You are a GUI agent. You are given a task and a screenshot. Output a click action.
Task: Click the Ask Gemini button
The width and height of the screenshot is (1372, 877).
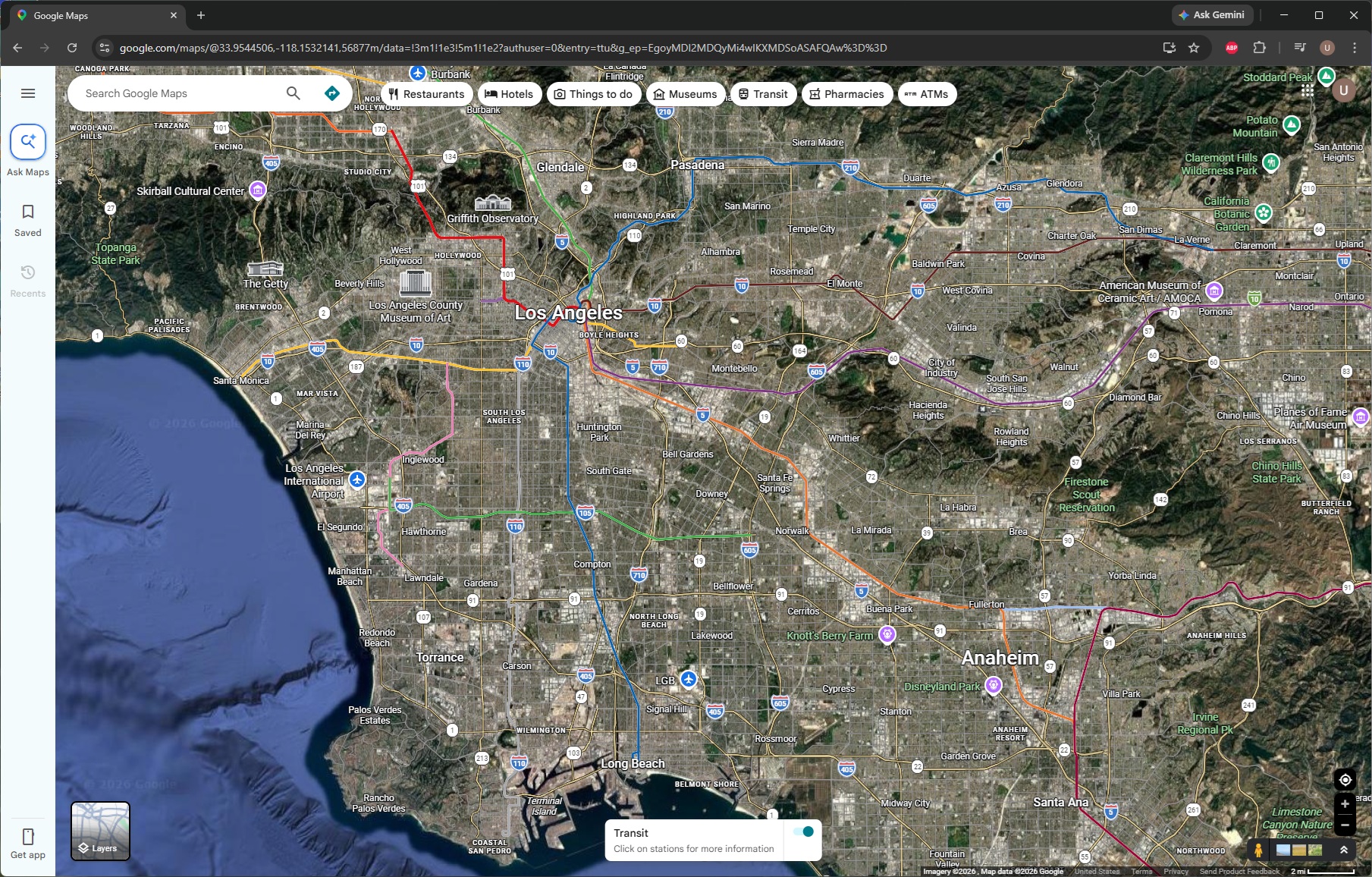(x=1211, y=15)
